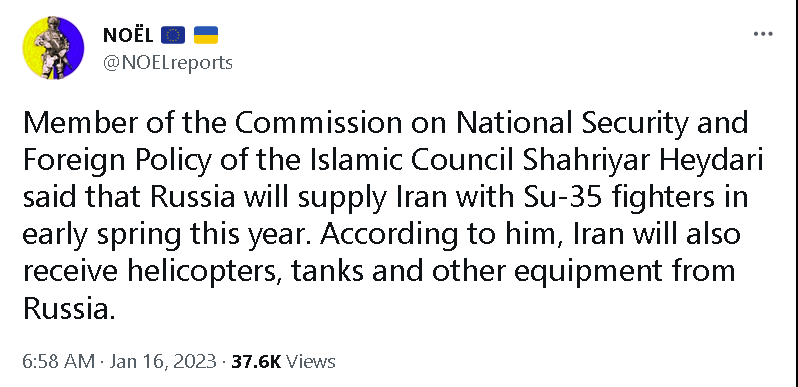Click the word Views in footer
This screenshot has height=387, width=798.
coord(311,362)
